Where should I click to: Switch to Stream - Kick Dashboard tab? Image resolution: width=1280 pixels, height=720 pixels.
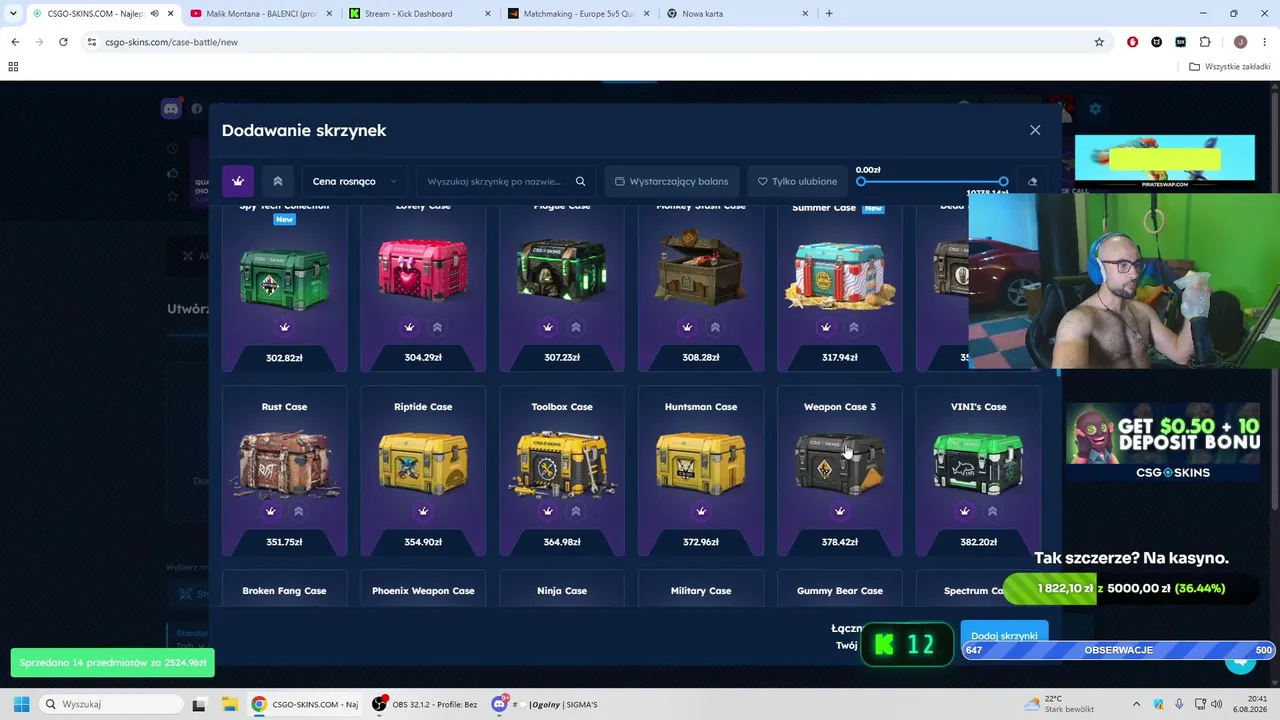pos(418,14)
